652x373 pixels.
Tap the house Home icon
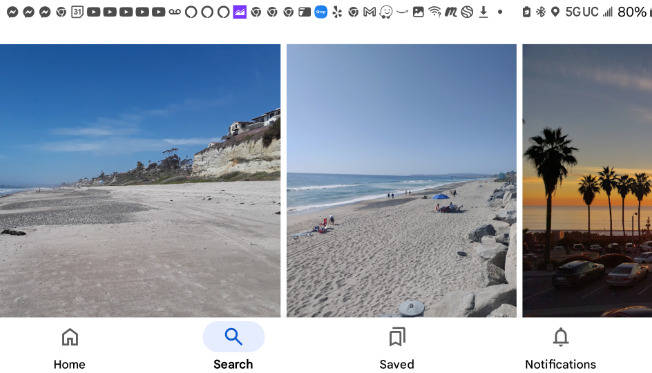[70, 337]
